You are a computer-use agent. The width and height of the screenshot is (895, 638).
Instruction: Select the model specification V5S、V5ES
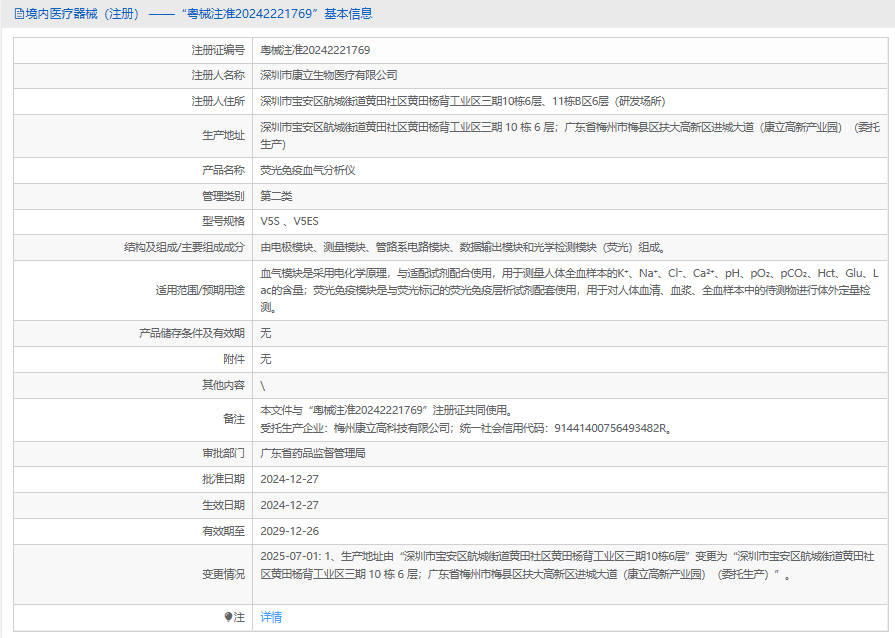(x=289, y=221)
